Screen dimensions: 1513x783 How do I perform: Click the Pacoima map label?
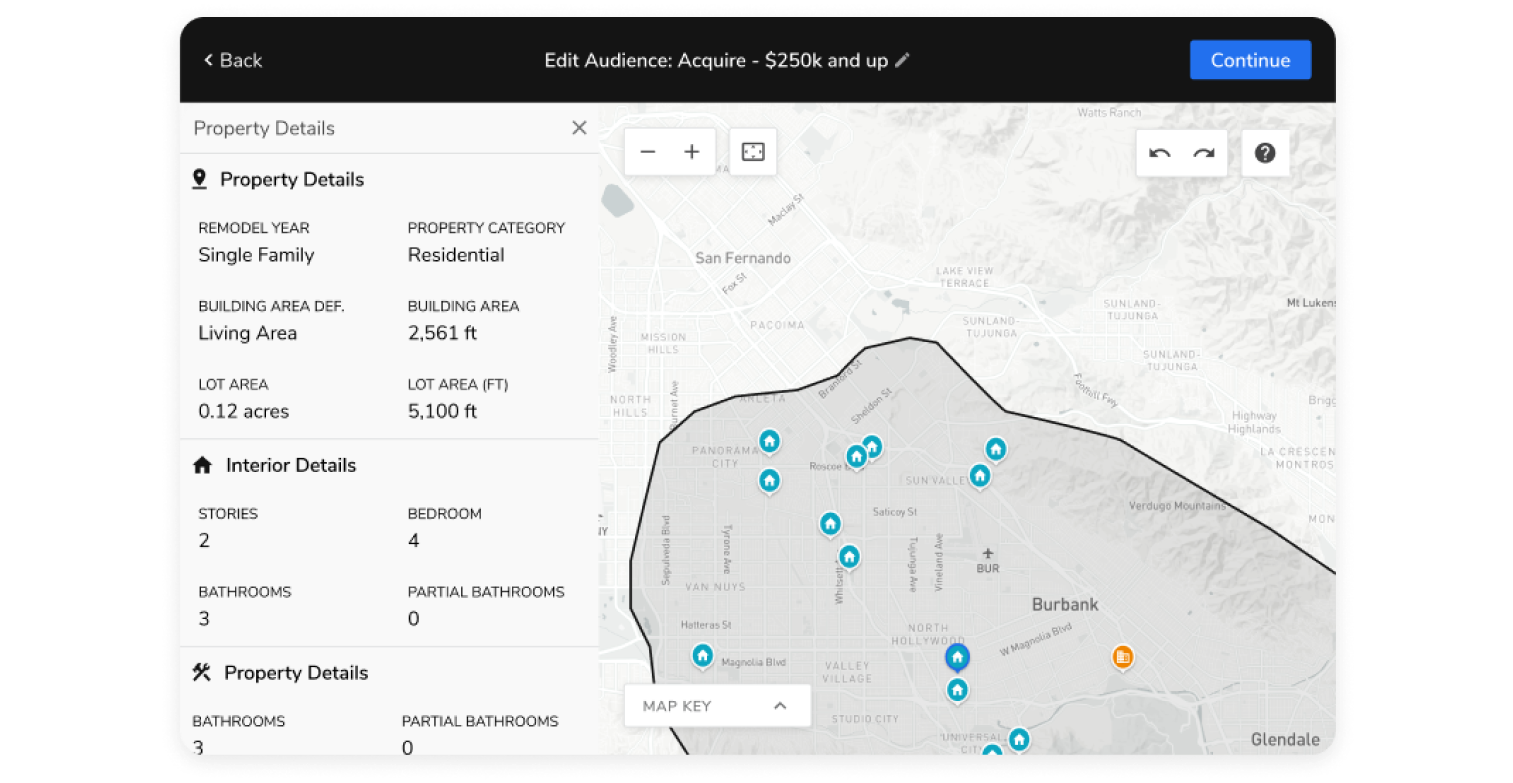[776, 325]
